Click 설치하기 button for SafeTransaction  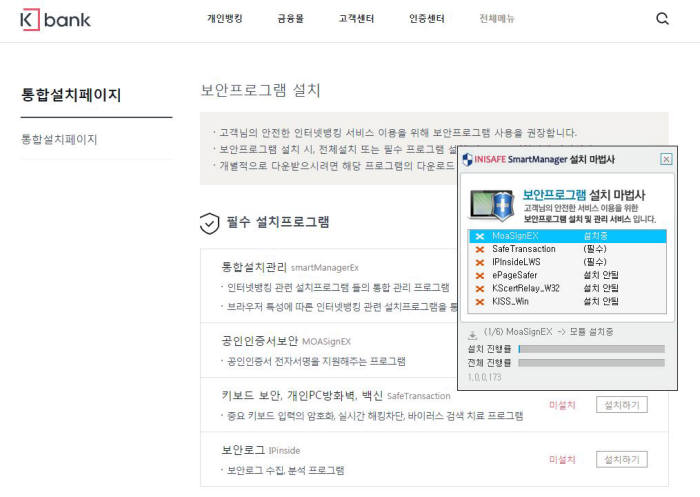[622, 405]
